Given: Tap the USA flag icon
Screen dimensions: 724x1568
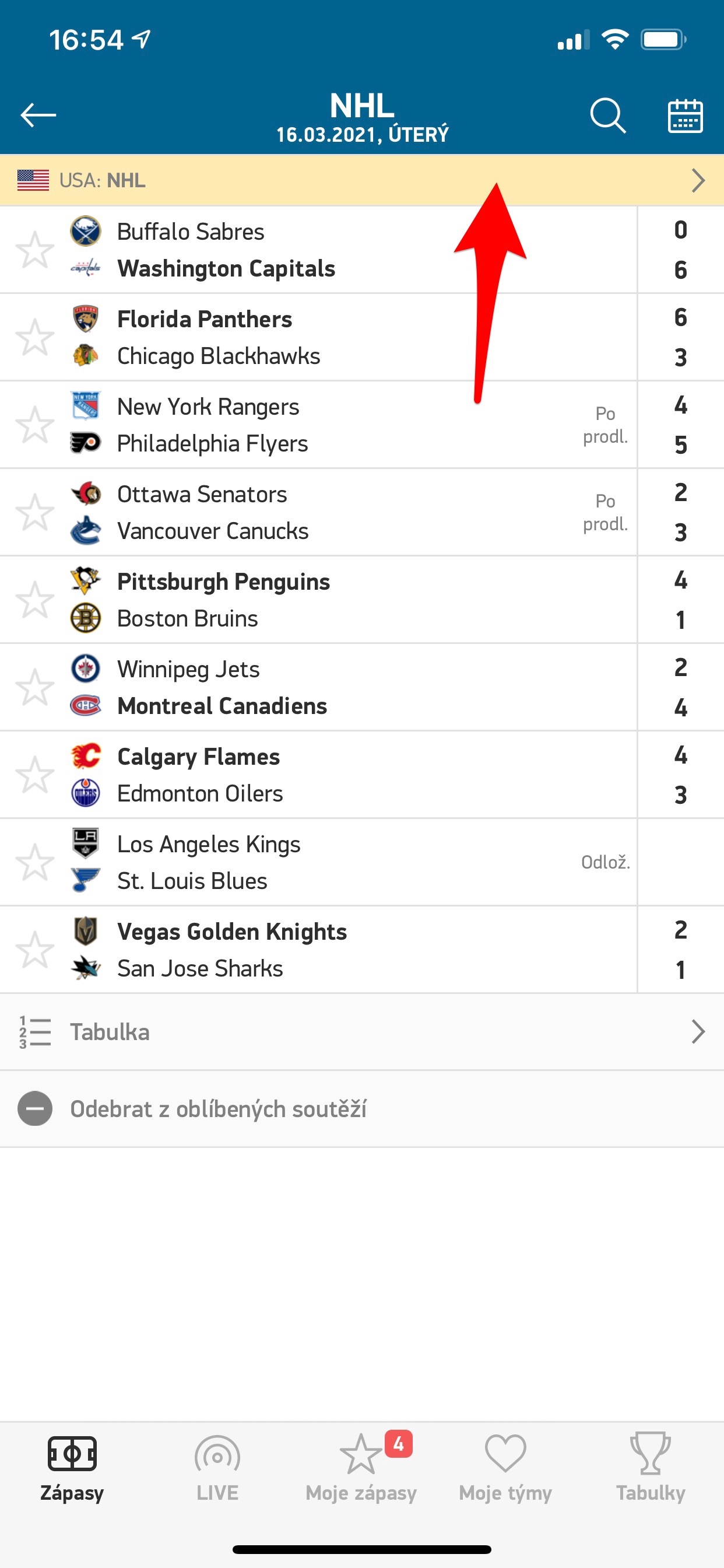Looking at the screenshot, I should (x=33, y=180).
